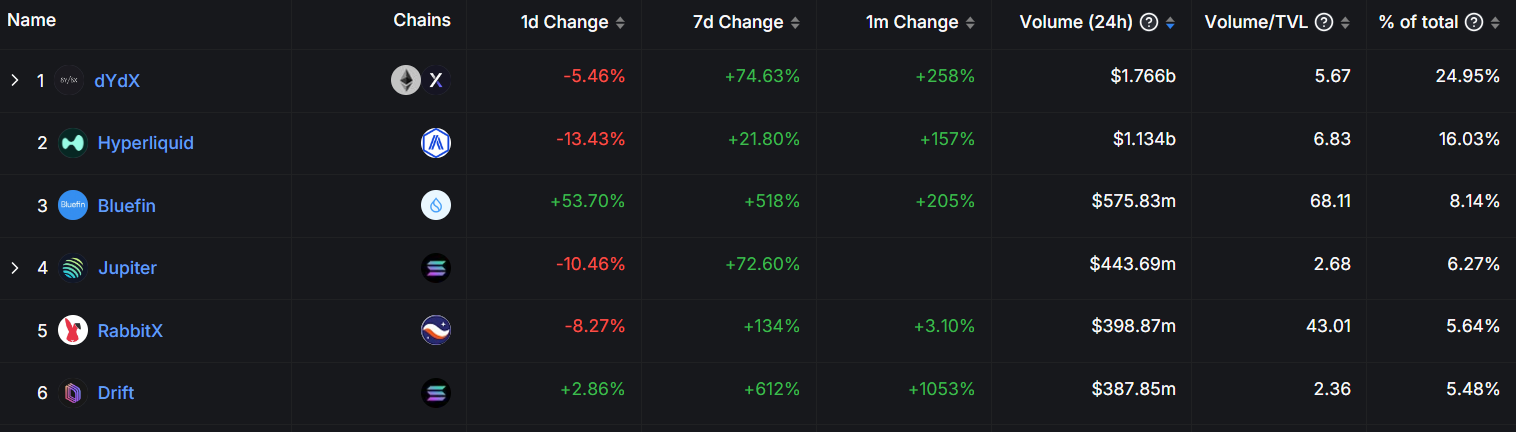Image resolution: width=1516 pixels, height=432 pixels.
Task: Click the Ethereum chain icon for dYdX
Action: coord(405,80)
